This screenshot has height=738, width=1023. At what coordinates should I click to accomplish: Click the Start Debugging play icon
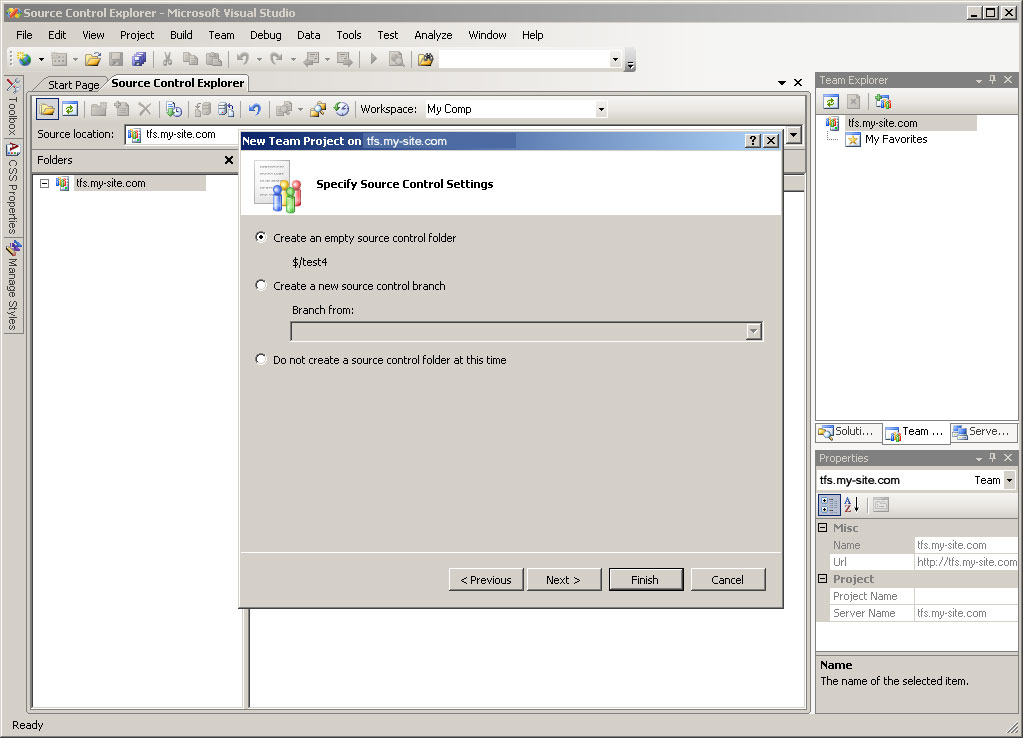tap(374, 59)
